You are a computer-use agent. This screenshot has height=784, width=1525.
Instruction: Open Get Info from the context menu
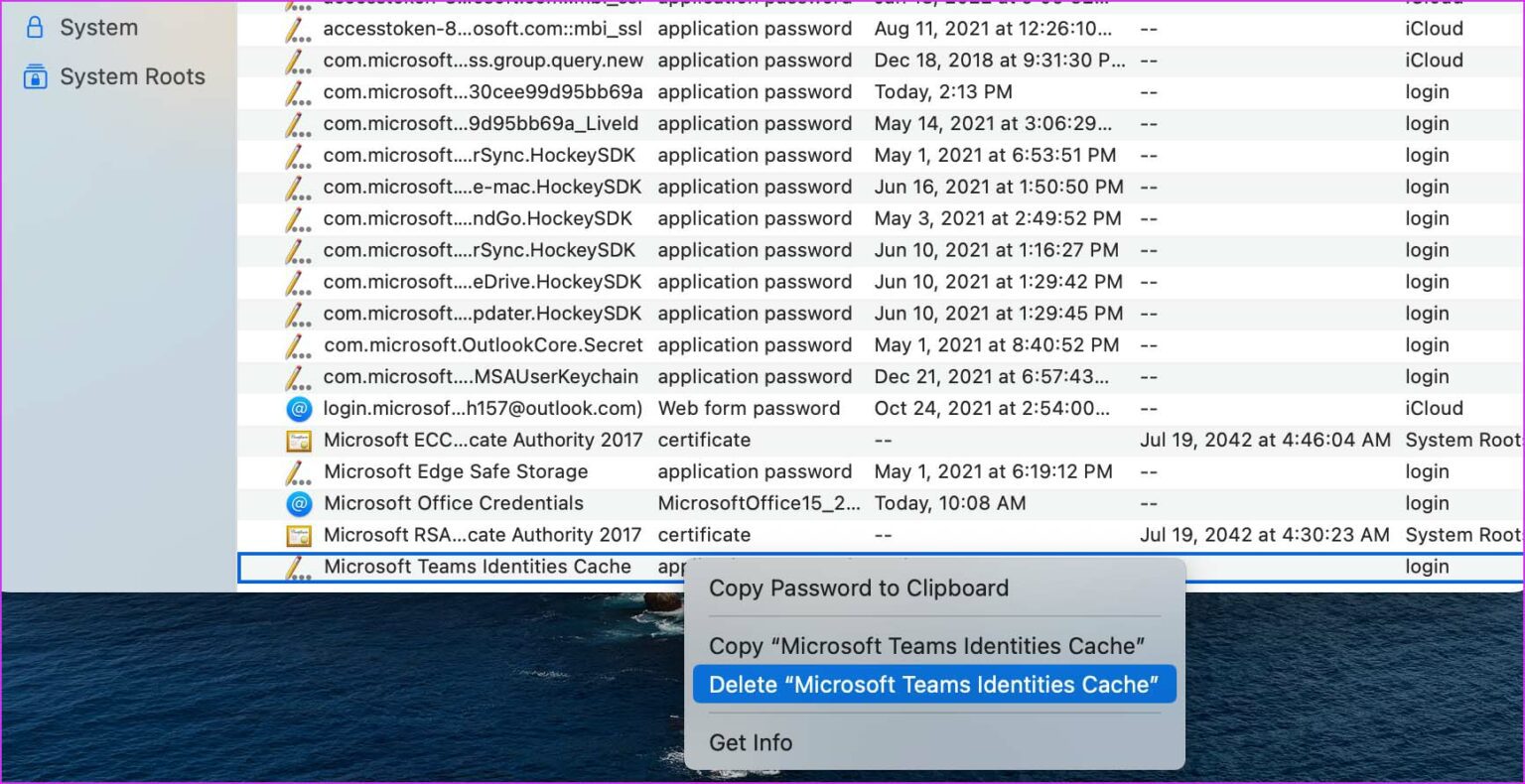coord(751,742)
